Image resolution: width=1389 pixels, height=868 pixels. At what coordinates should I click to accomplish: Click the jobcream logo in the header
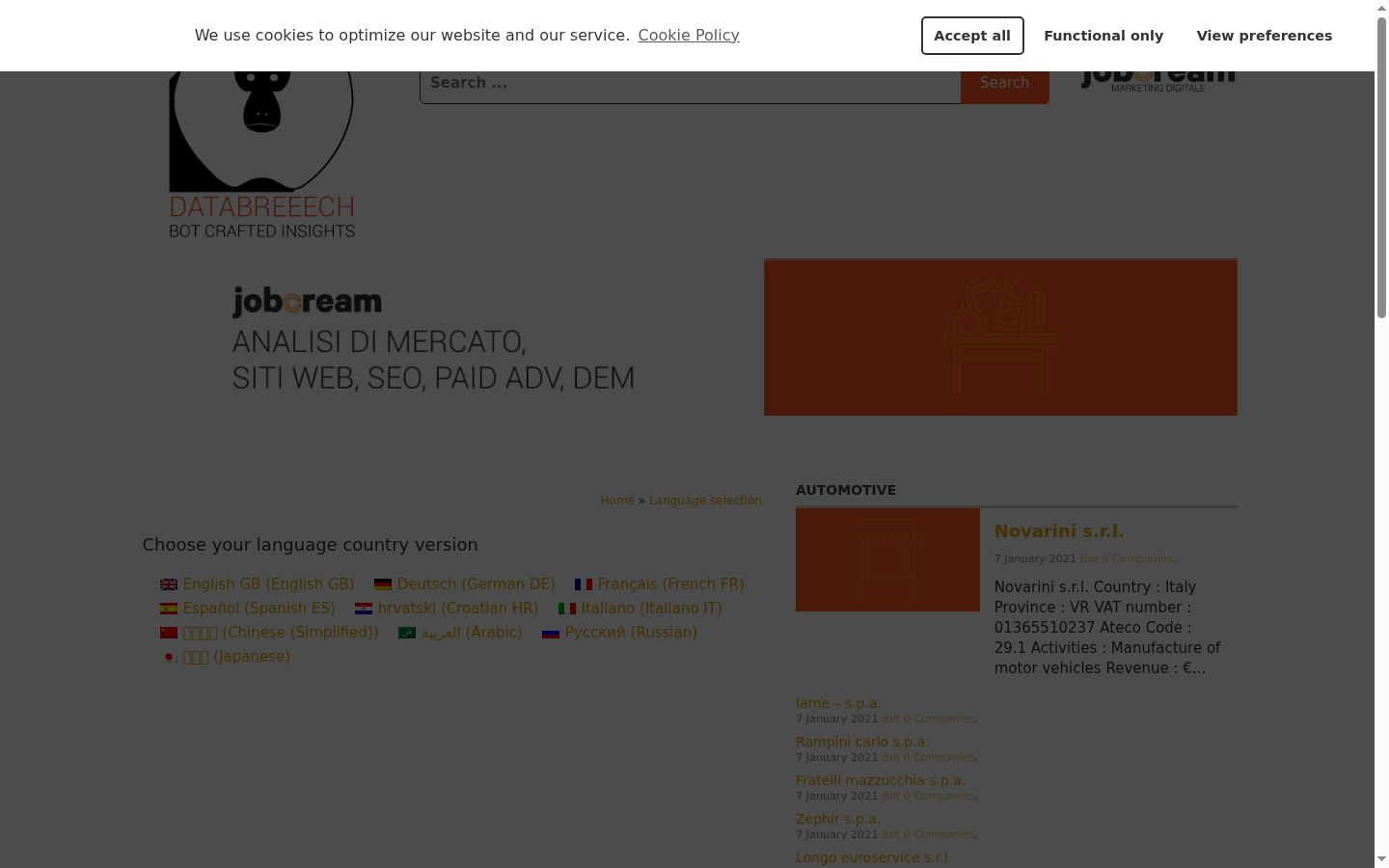point(1157,81)
